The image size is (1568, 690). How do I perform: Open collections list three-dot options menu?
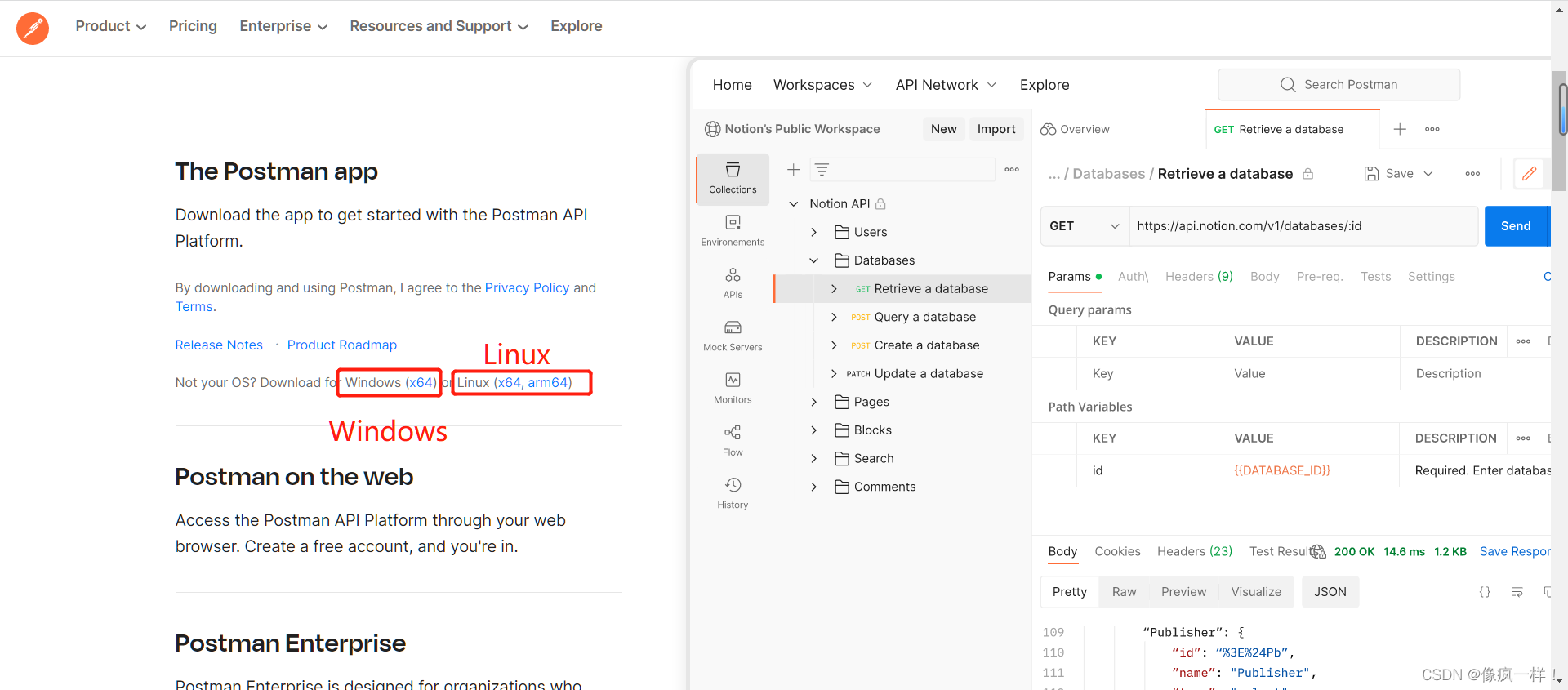1012,170
